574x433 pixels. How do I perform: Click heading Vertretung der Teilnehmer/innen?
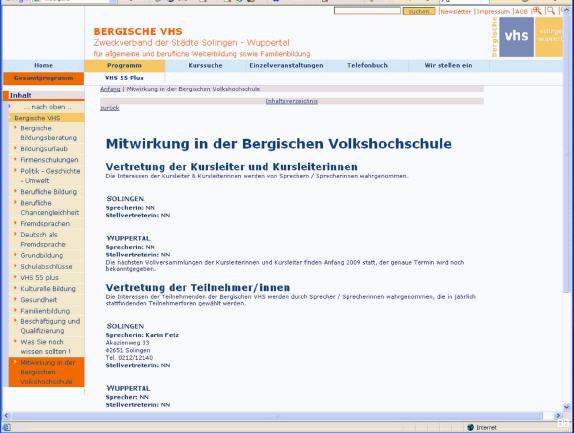click(x=198, y=287)
